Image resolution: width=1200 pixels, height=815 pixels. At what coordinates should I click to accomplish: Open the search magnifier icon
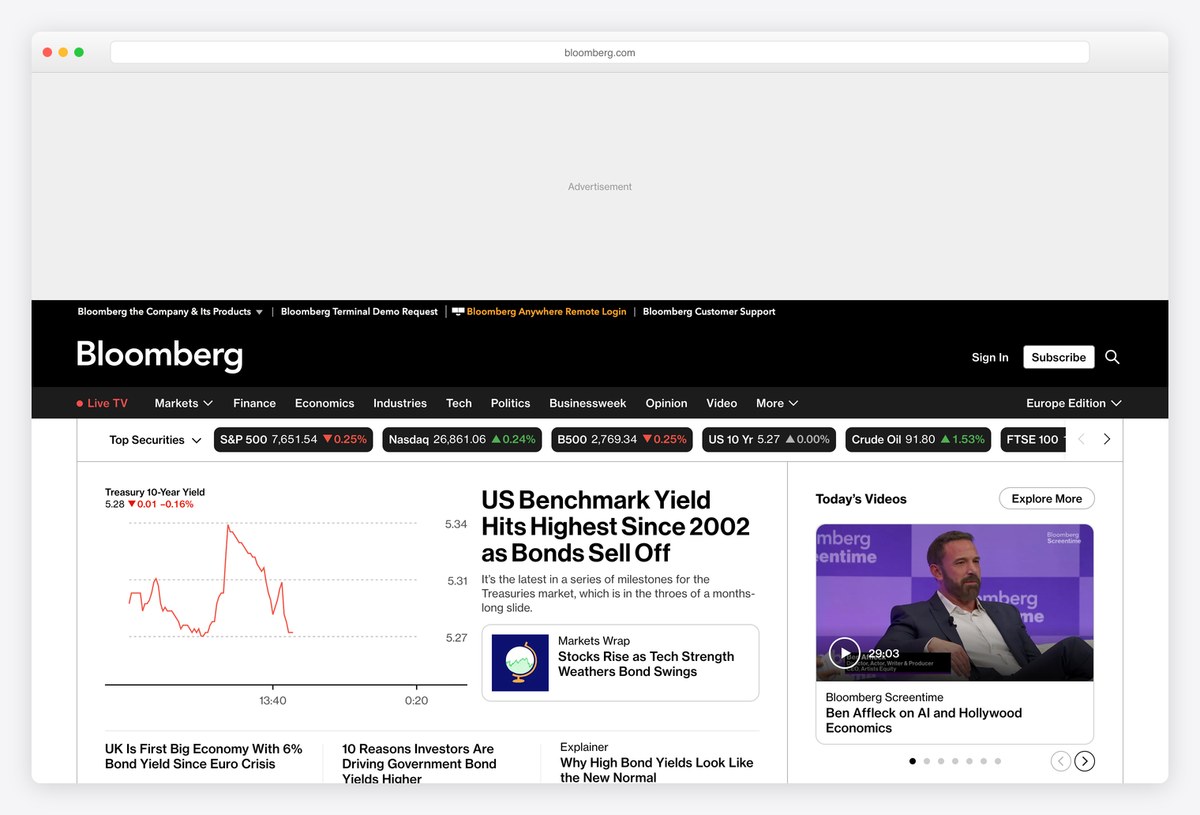[1112, 357]
